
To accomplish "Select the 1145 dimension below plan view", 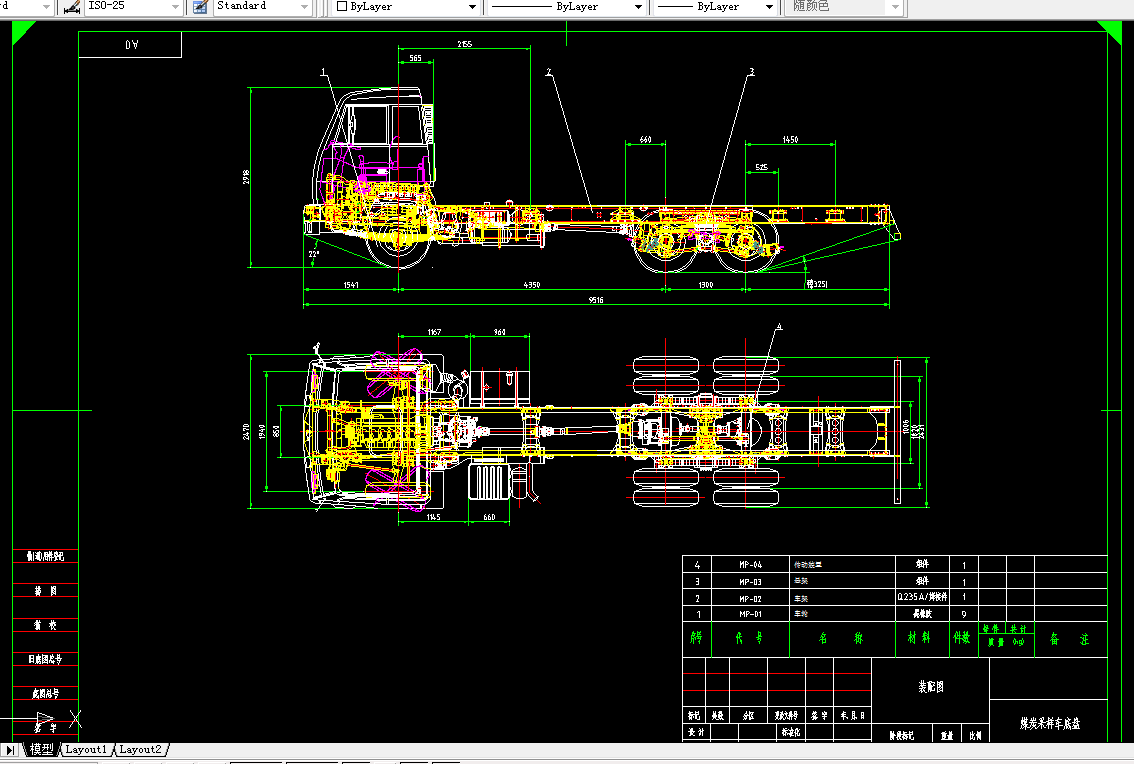I will (433, 517).
